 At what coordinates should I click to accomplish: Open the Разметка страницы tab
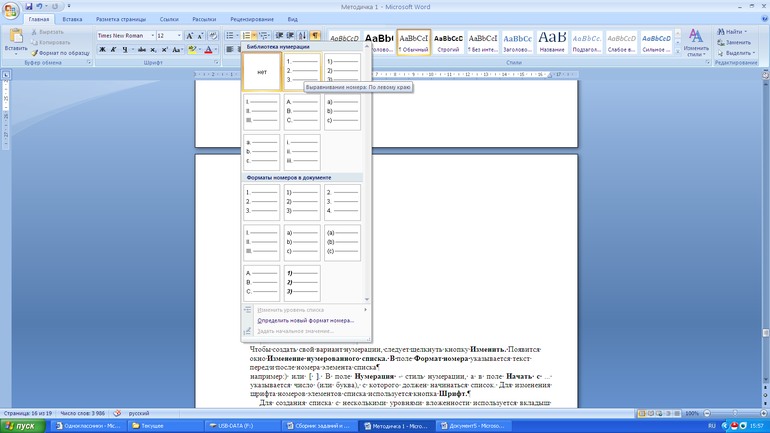(121, 19)
